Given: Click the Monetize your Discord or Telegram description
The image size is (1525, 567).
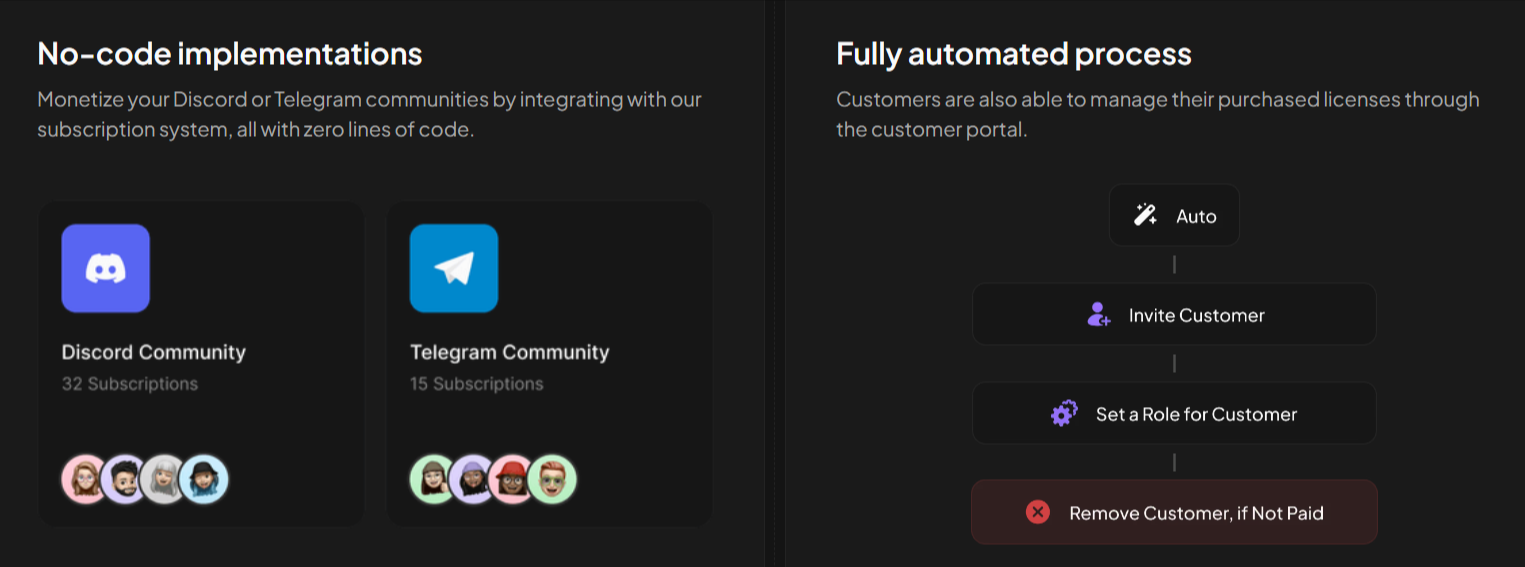Looking at the screenshot, I should coord(369,115).
